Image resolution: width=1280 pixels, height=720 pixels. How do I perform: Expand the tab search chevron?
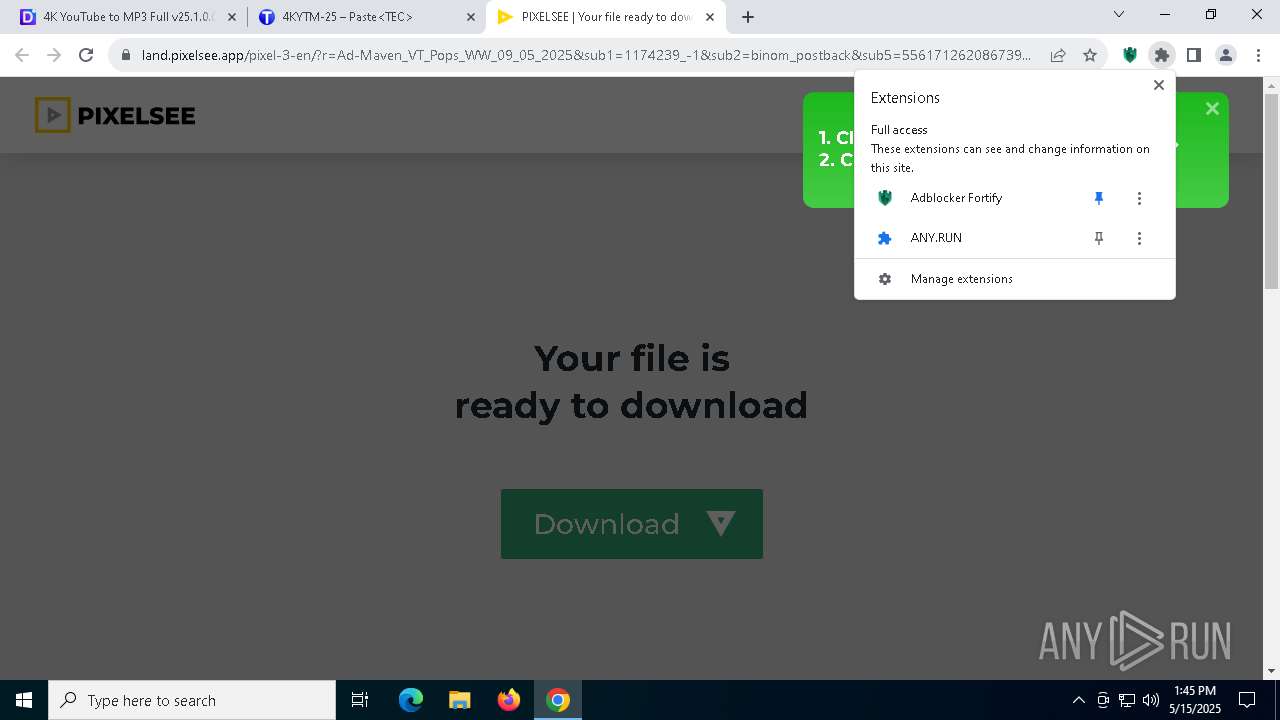(x=1119, y=14)
